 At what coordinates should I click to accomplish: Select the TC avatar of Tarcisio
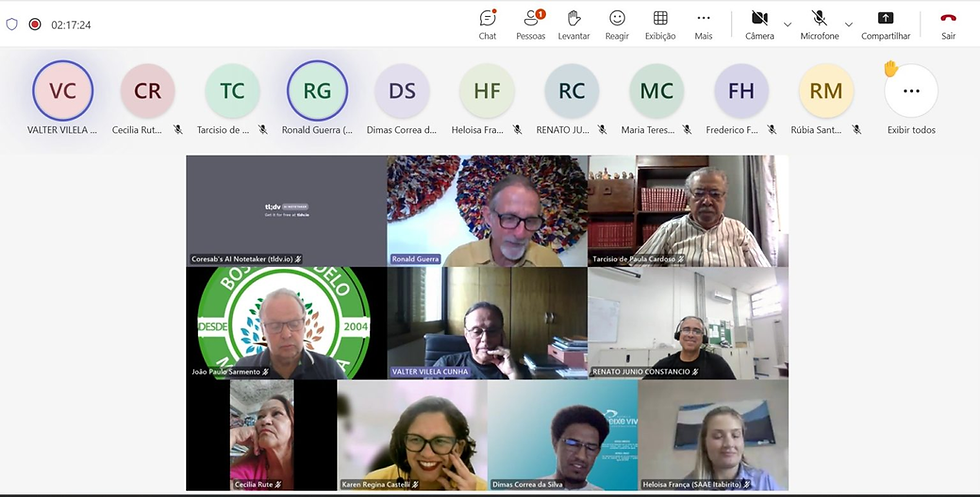click(x=232, y=91)
